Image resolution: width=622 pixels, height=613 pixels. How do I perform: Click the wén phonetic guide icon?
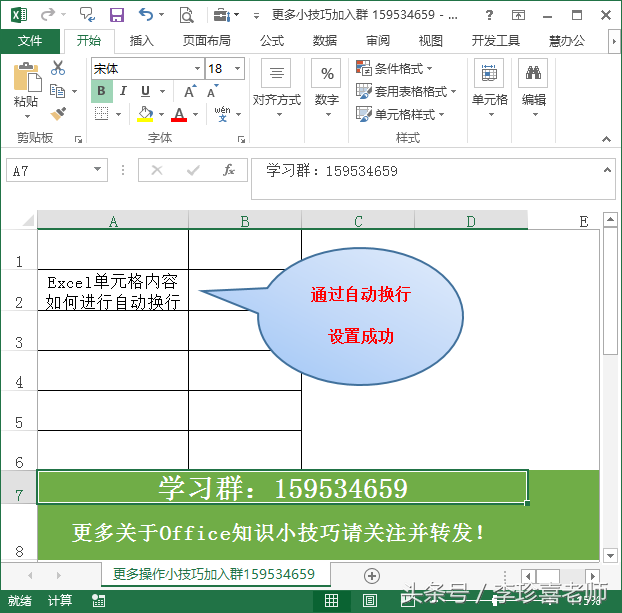pyautogui.click(x=222, y=114)
